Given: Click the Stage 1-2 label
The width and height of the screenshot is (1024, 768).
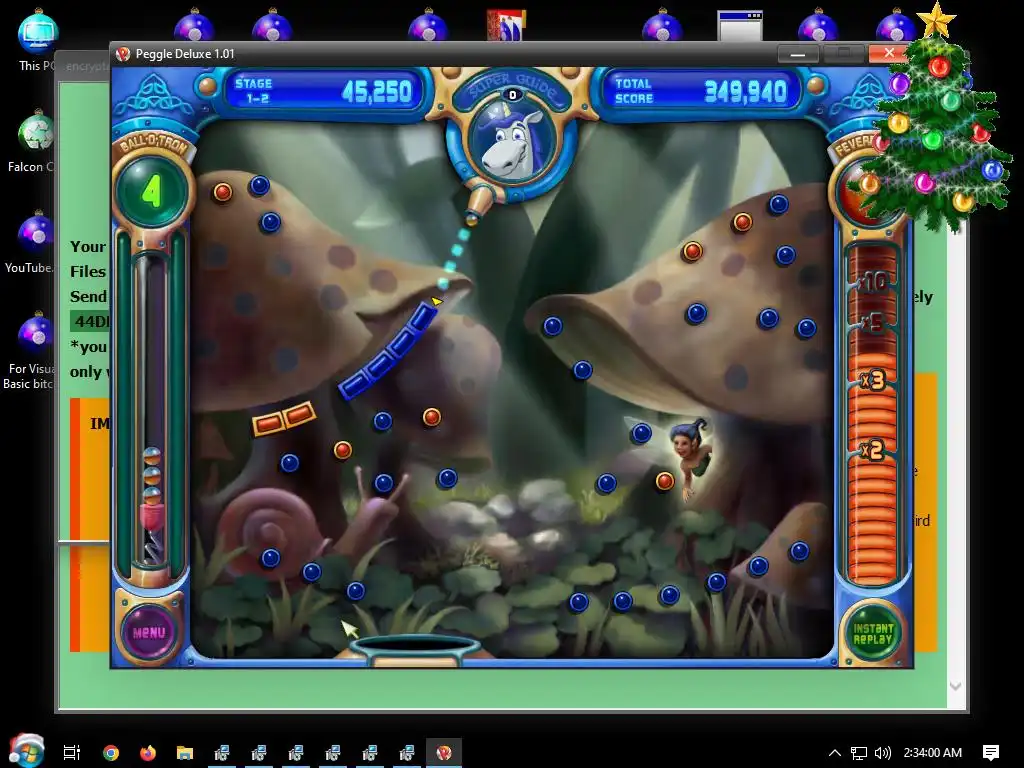Looking at the screenshot, I should tap(254, 91).
